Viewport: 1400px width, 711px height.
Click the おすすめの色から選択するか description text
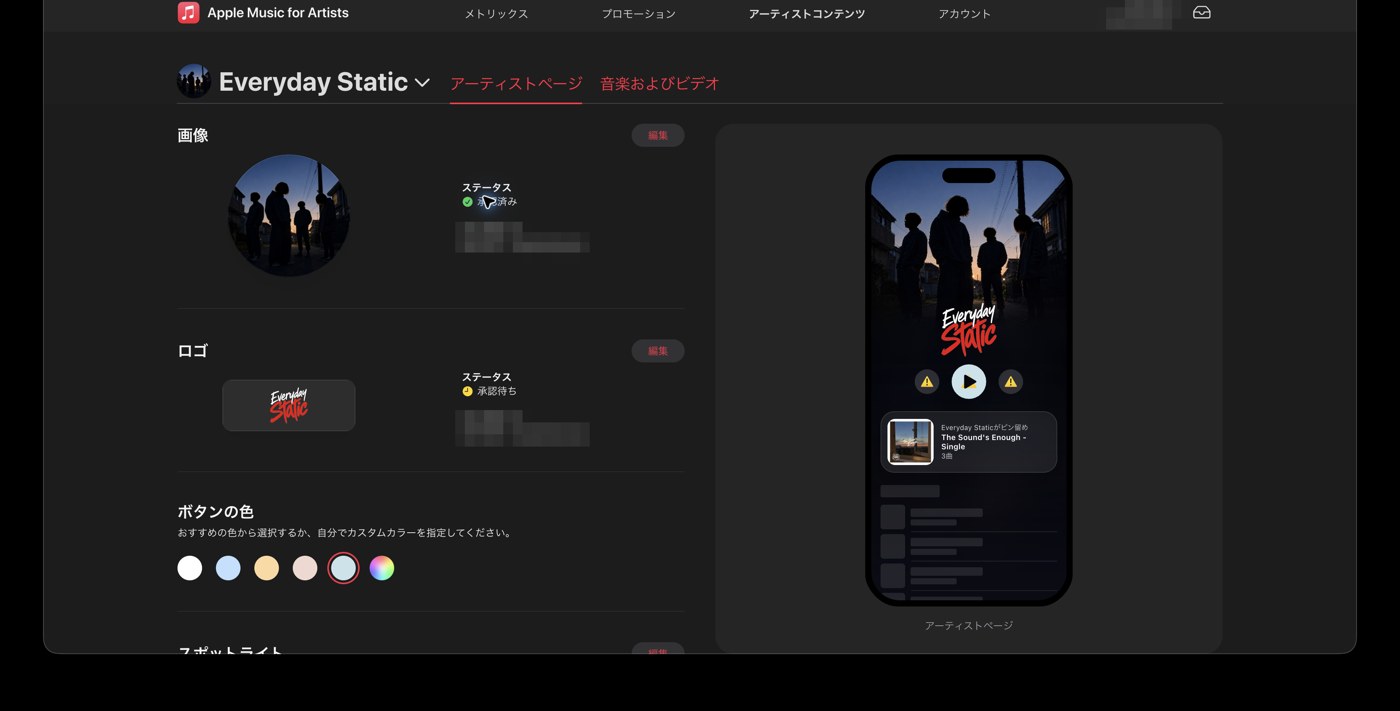[346, 533]
